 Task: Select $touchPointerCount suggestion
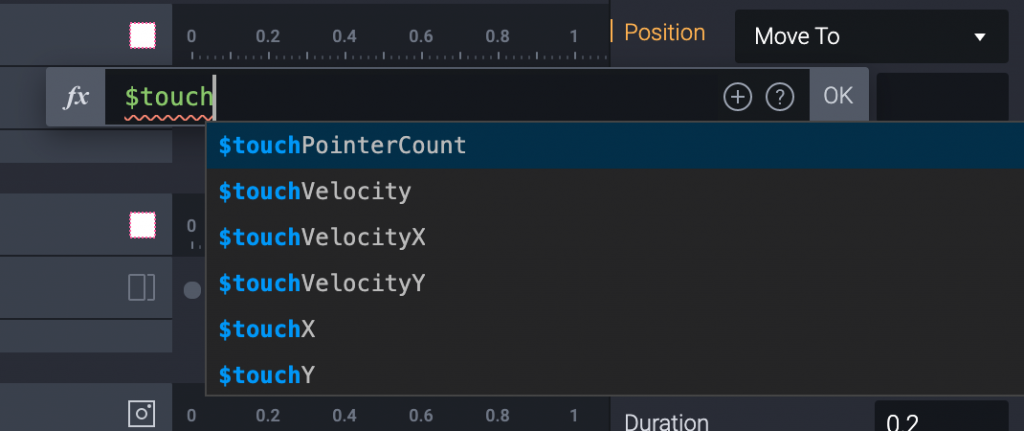[x=342, y=145]
